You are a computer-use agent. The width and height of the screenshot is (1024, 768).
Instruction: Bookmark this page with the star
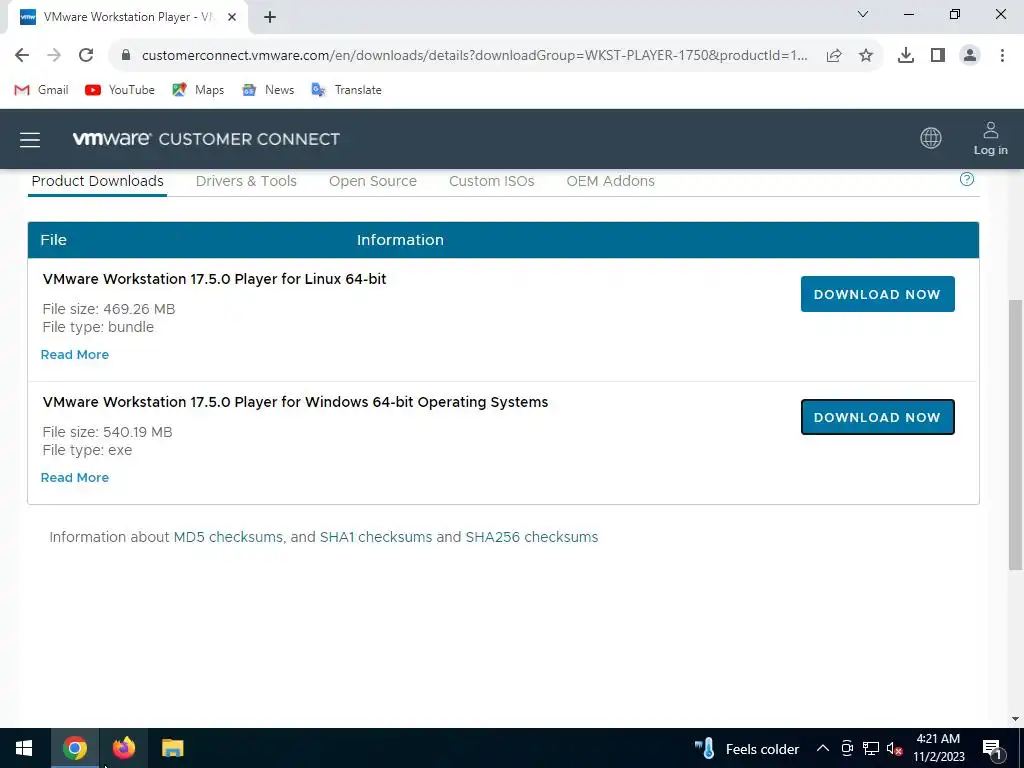(866, 56)
